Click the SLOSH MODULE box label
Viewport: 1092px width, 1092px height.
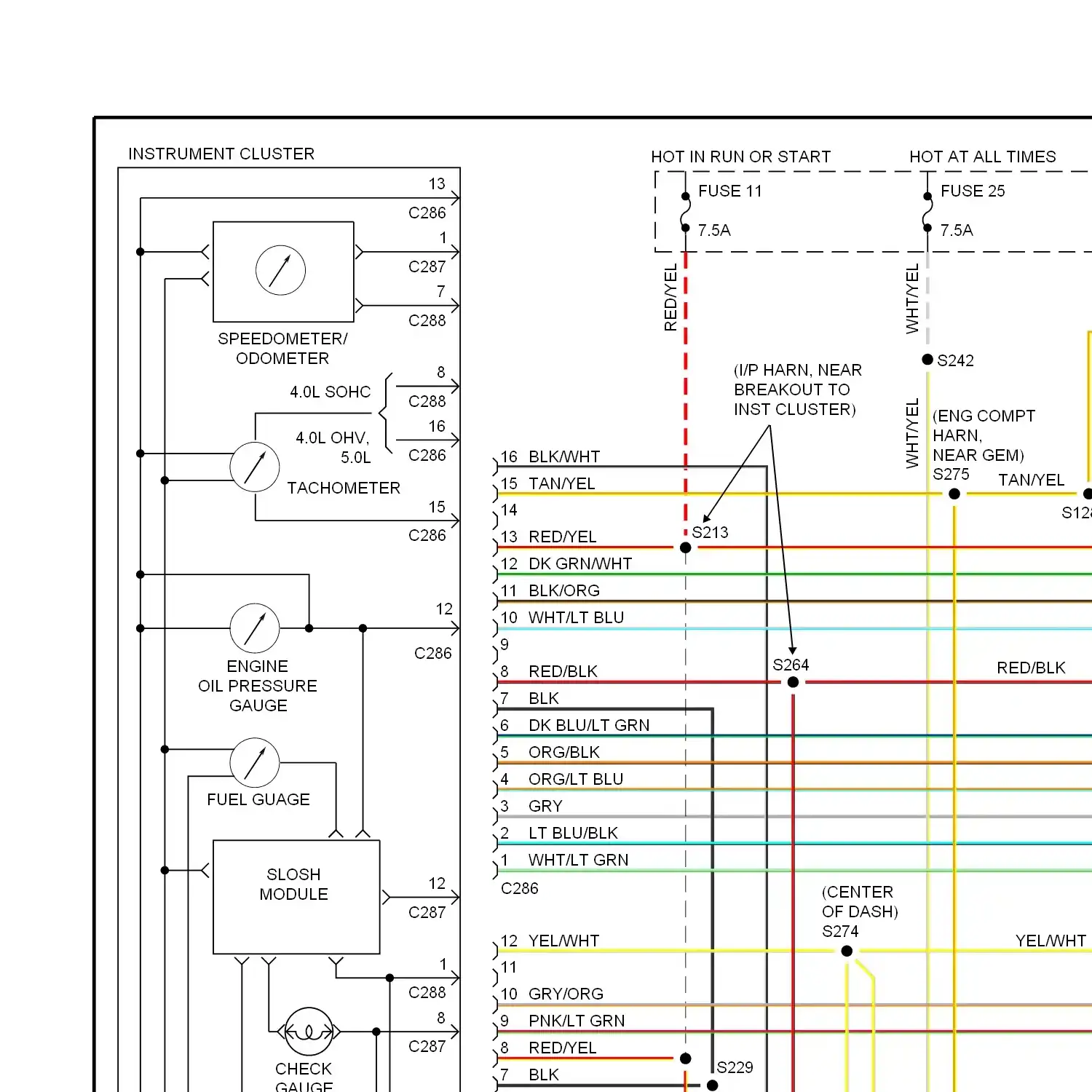tap(293, 884)
